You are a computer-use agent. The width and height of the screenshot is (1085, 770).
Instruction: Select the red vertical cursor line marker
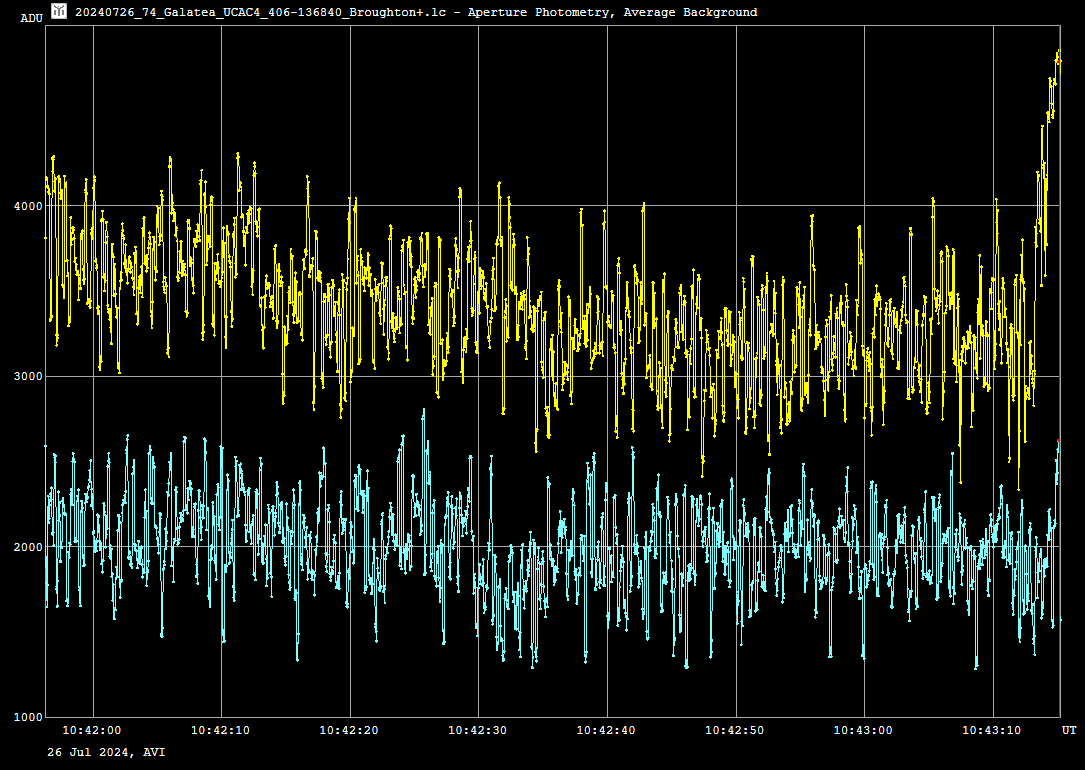(1060, 371)
